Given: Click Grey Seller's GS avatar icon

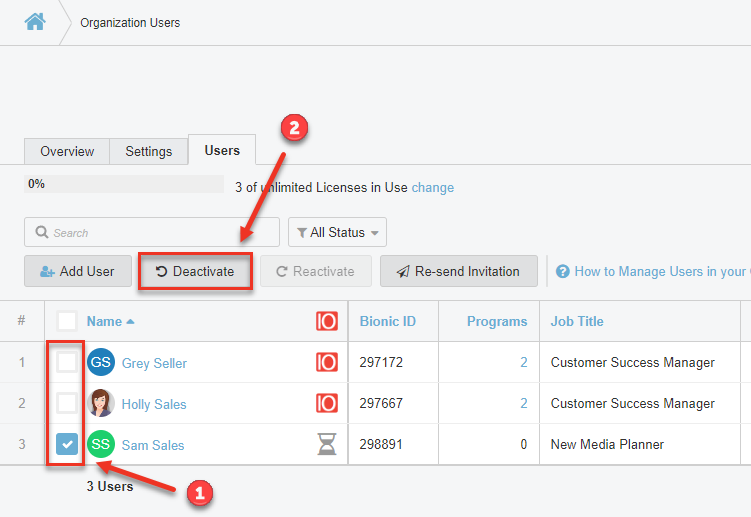Looking at the screenshot, I should pos(101,362).
